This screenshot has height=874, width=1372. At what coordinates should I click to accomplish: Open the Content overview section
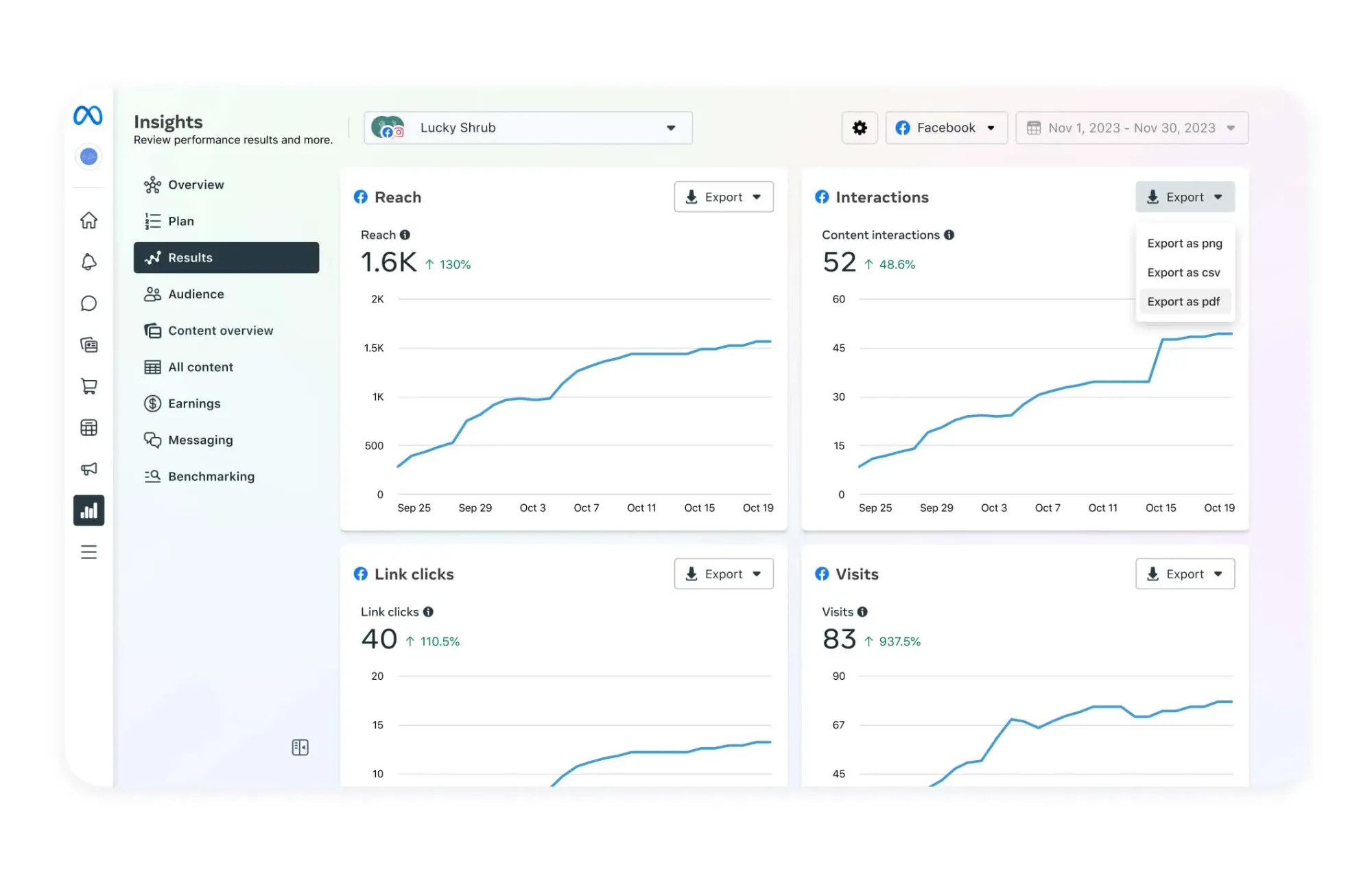tap(220, 330)
